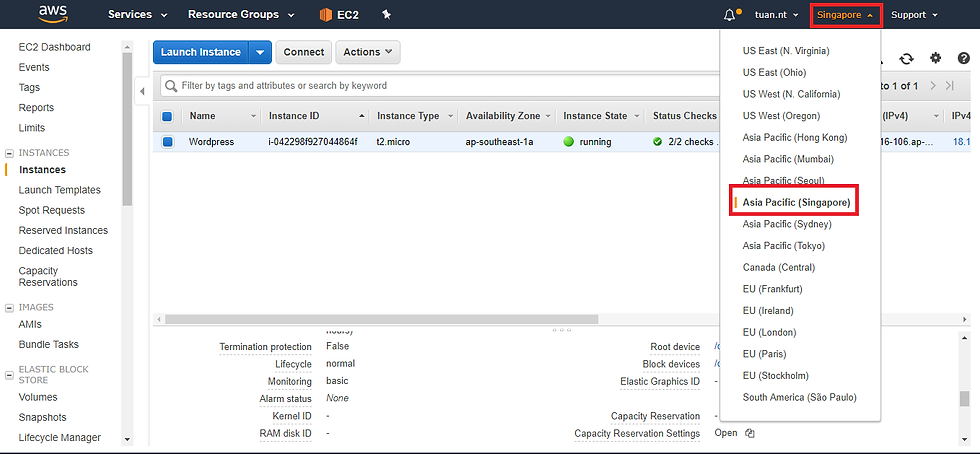Open the Support menu
The width and height of the screenshot is (980, 454).
[914, 14]
